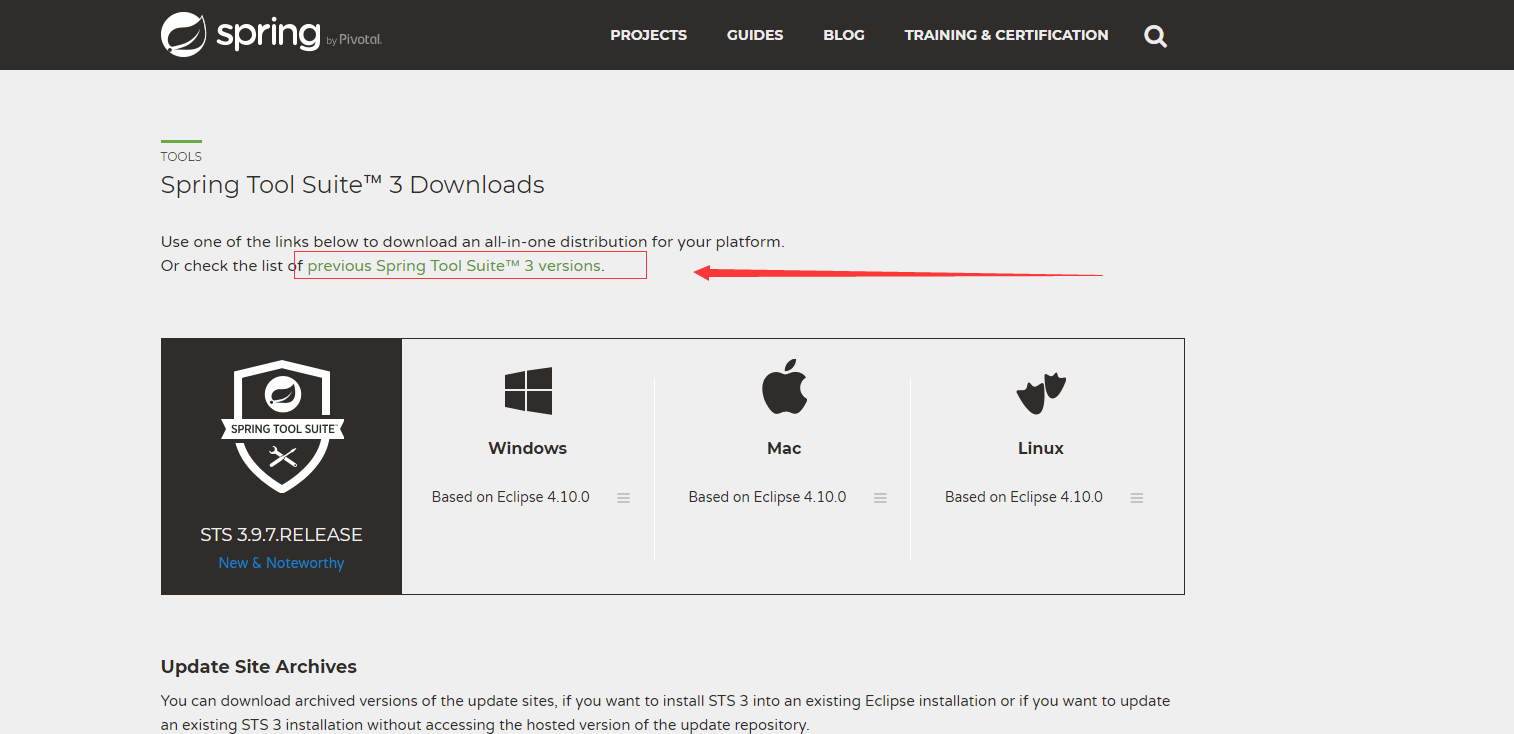Expand the Linux download options menu icon

(x=1137, y=498)
